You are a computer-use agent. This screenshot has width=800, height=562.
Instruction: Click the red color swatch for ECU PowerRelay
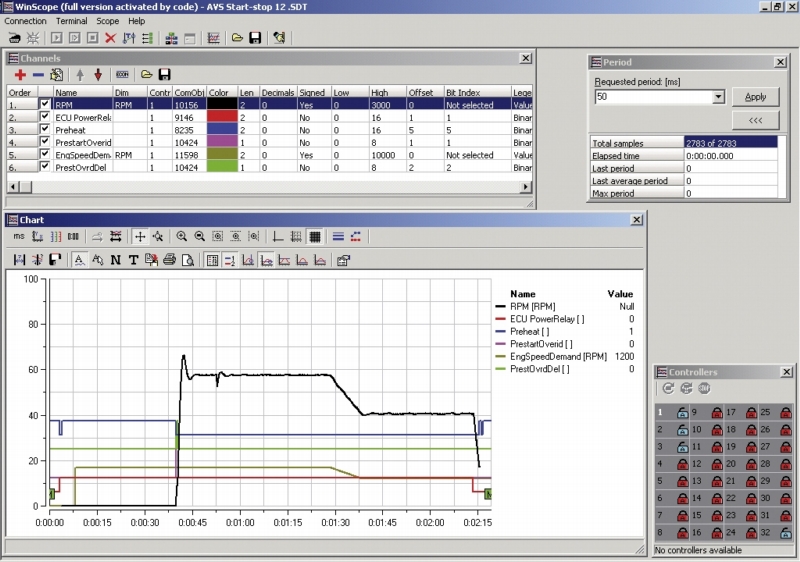coord(221,116)
